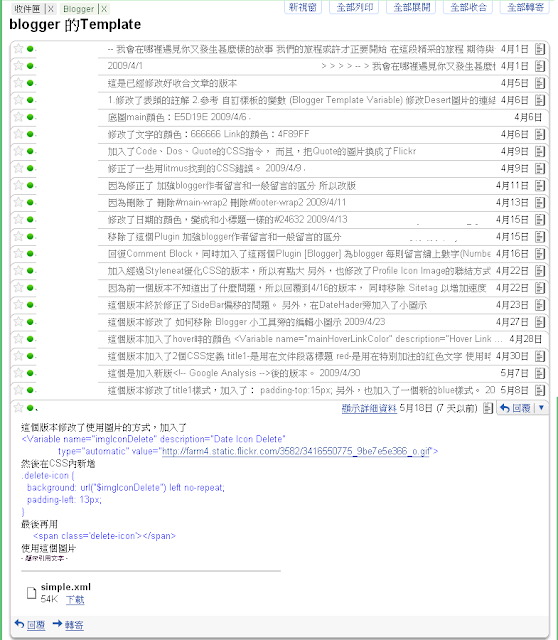This screenshot has height=640, width=558.
Task: Click the 新視窗 button
Action: 303,7
